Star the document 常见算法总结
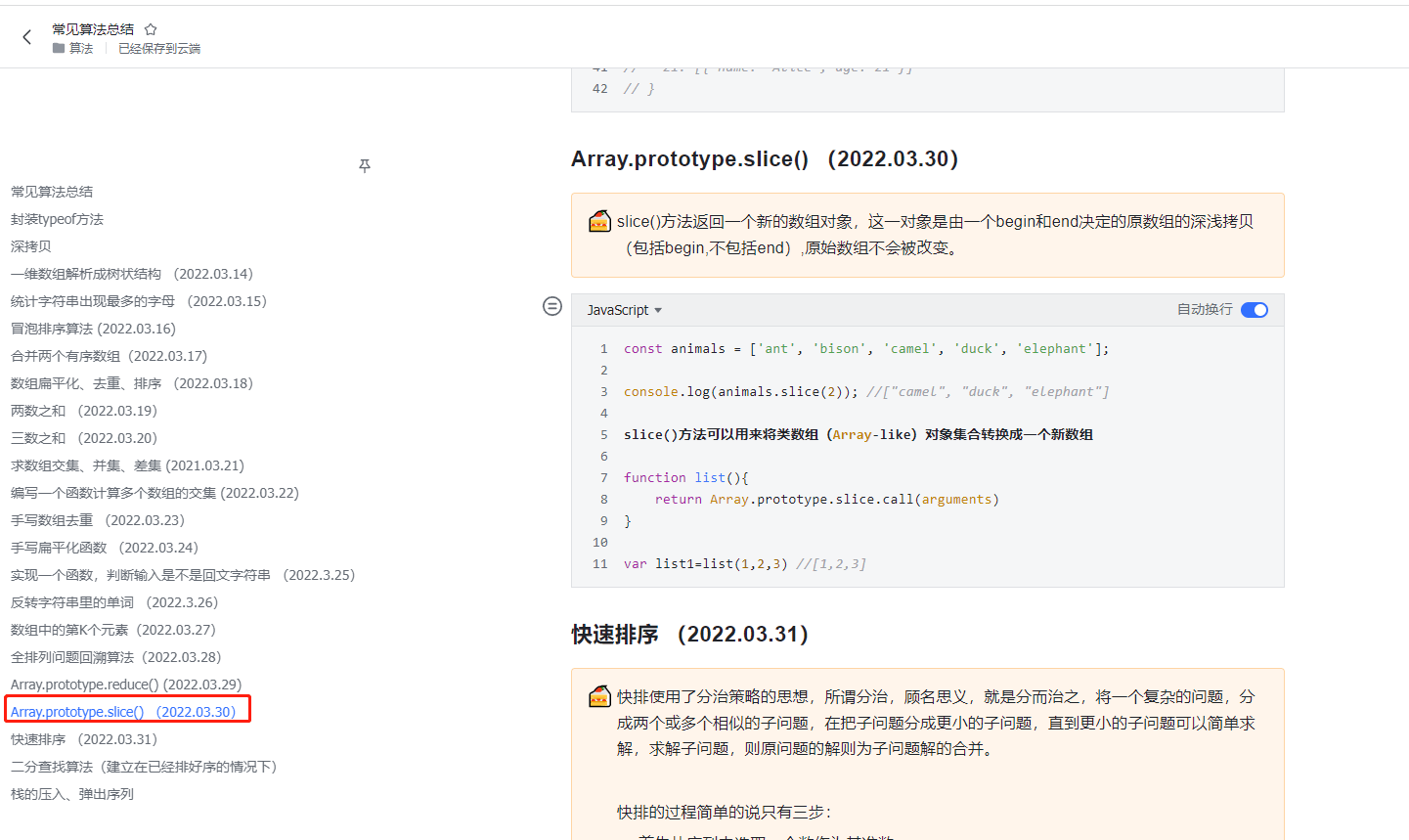1409x840 pixels. tap(151, 29)
